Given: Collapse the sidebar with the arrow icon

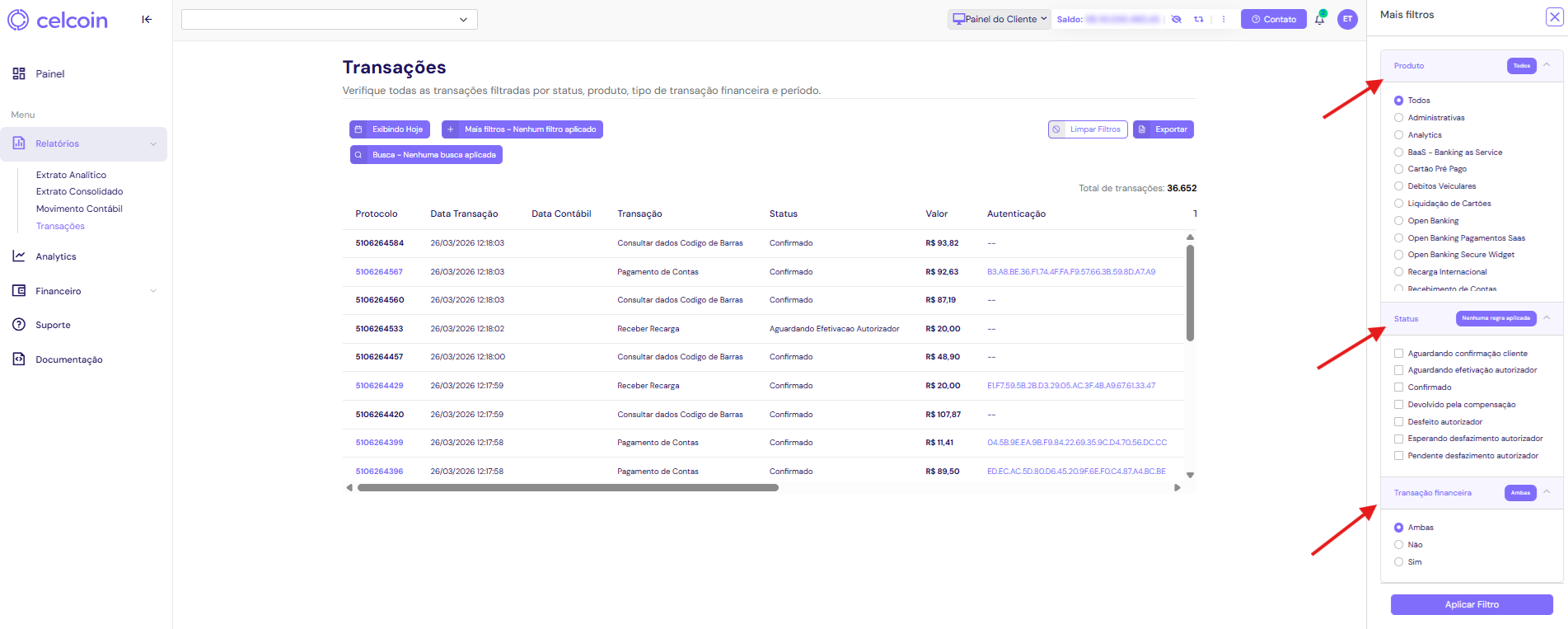Looking at the screenshot, I should (147, 19).
